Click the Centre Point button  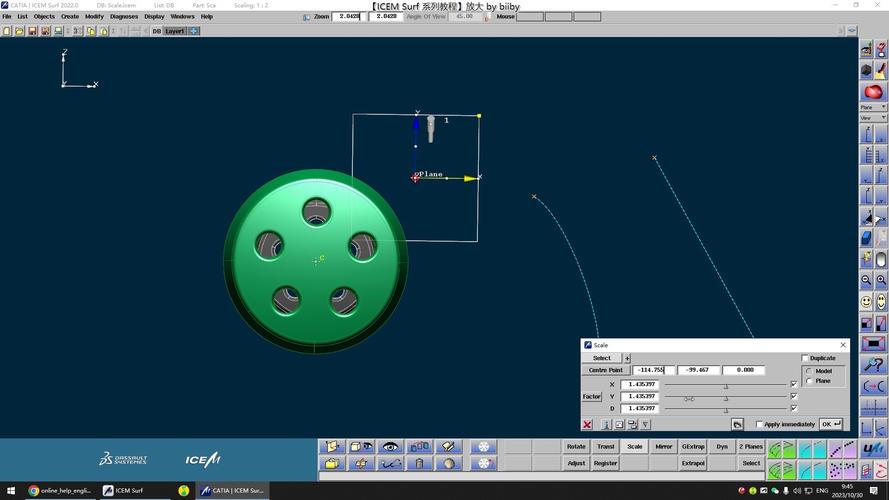click(x=606, y=370)
